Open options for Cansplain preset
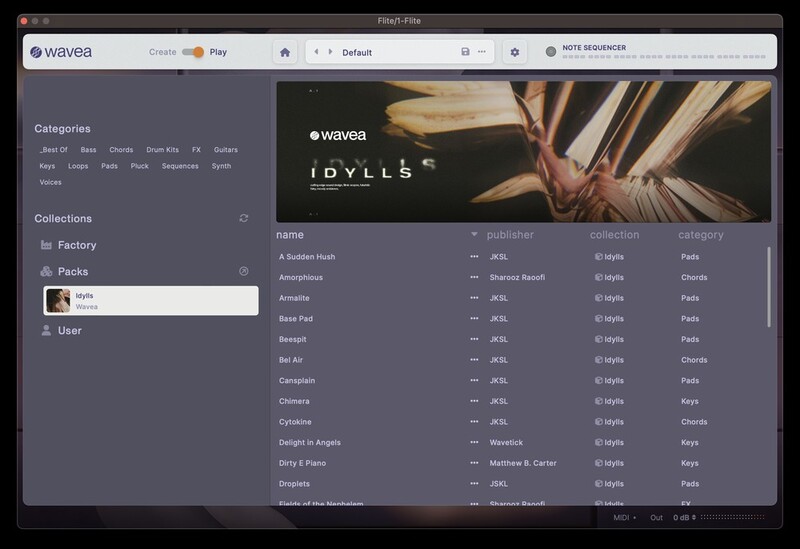800x549 pixels. [474, 381]
